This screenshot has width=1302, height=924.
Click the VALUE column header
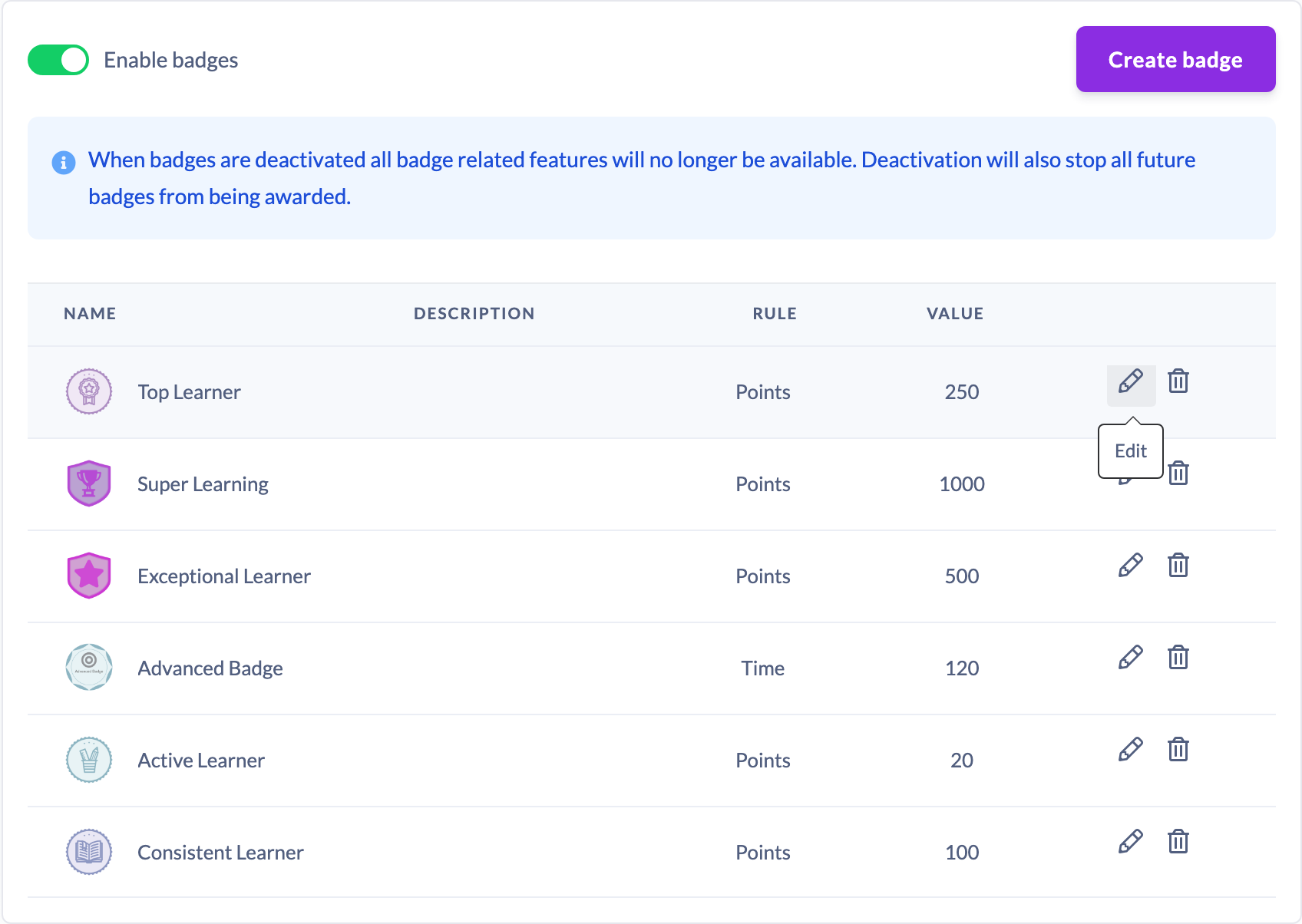955,313
